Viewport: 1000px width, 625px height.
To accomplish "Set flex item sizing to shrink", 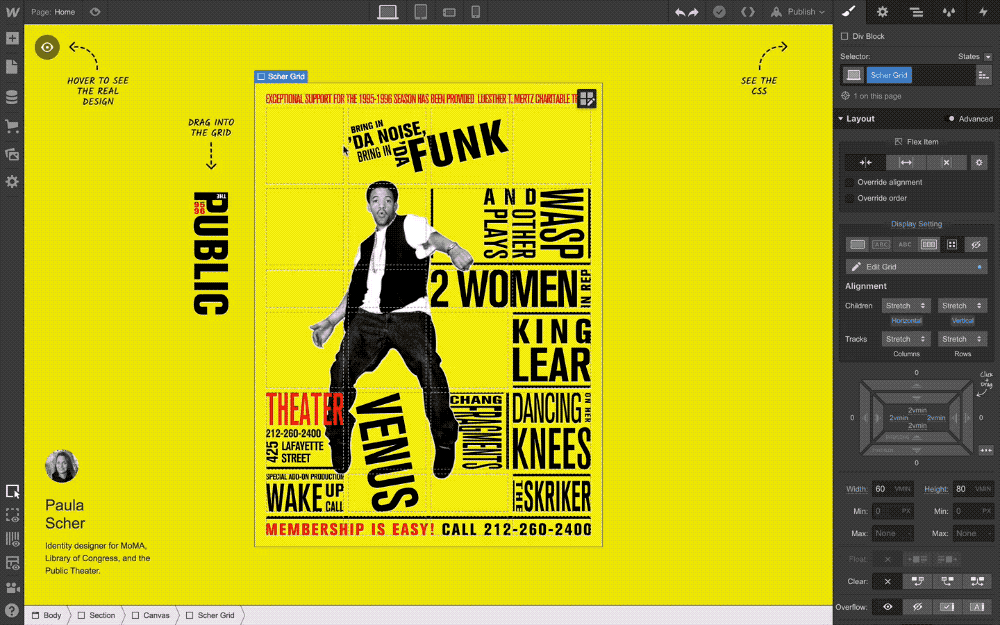I will tap(865, 163).
